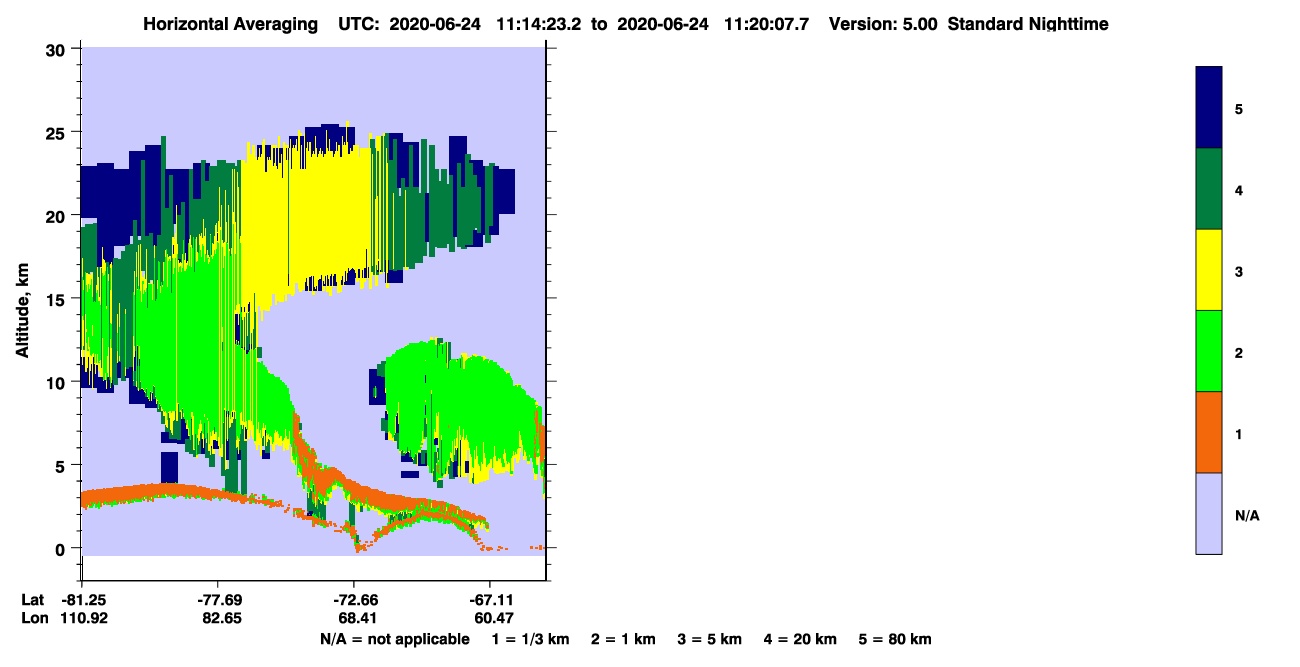Screen dimensions: 1300x667
Task: Click the '3 = 5 km' legend text
Action: (x=709, y=640)
